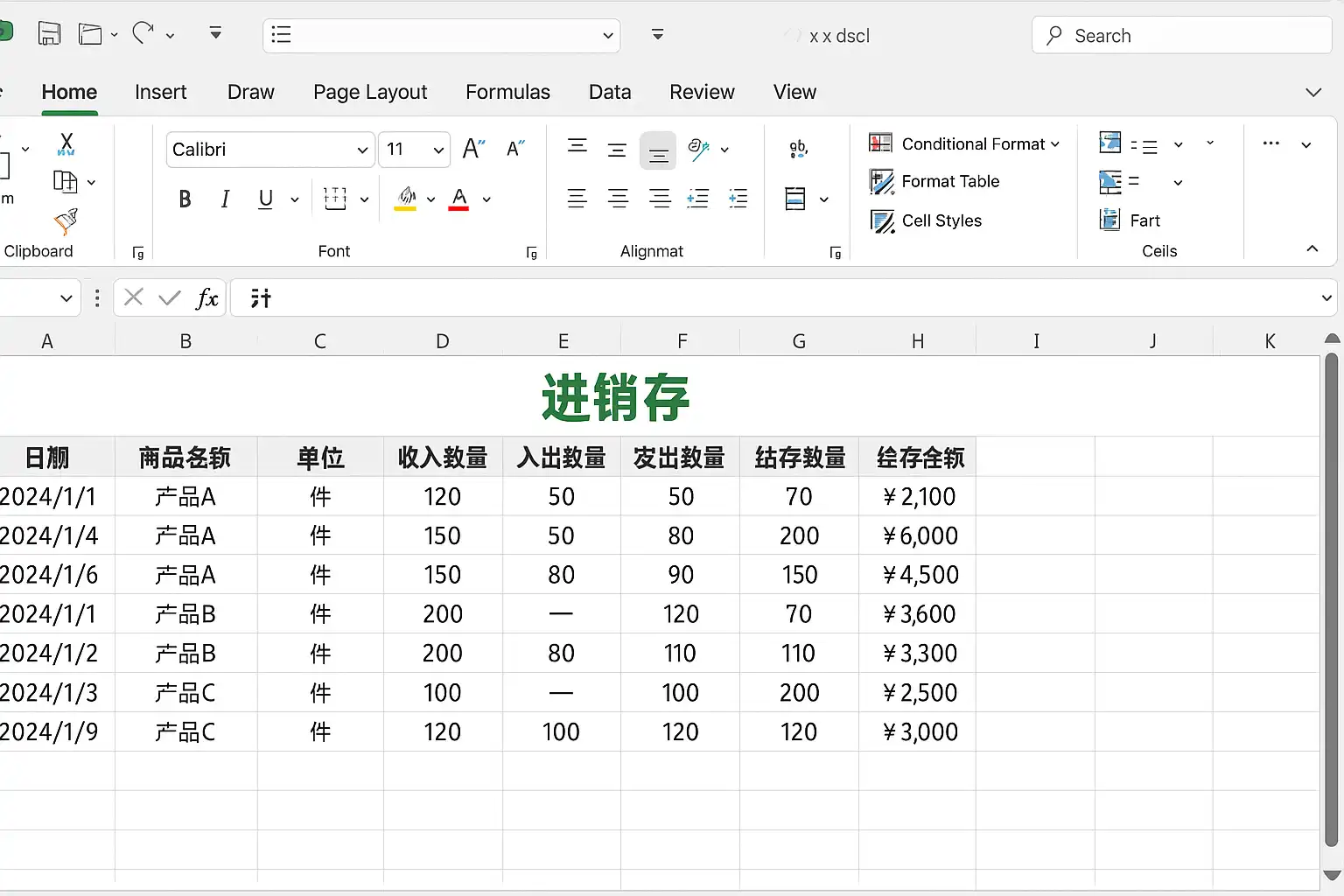
Task: Click the Center text alignment icon
Action: (x=618, y=199)
